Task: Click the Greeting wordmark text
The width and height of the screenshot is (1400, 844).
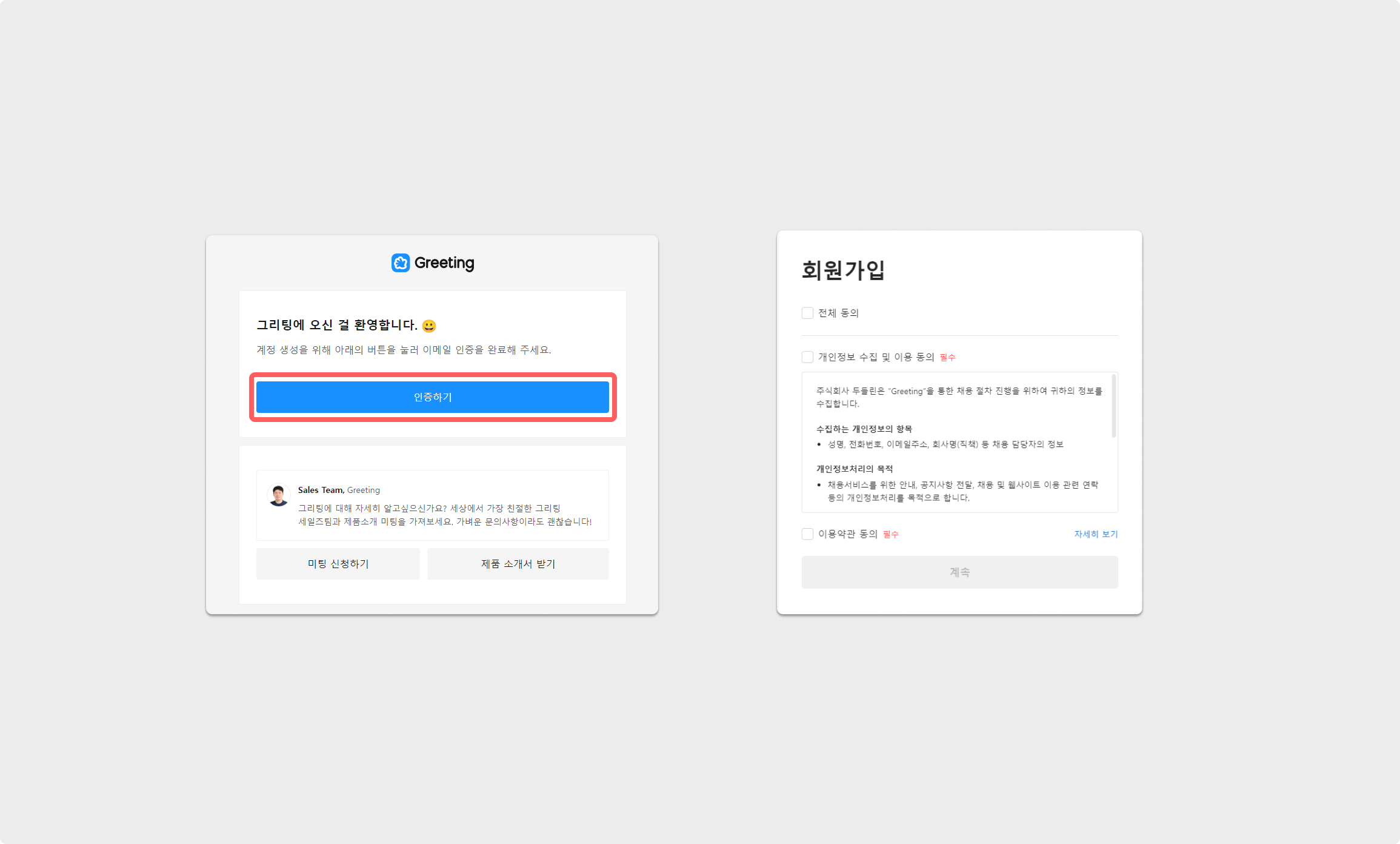Action: (444, 263)
